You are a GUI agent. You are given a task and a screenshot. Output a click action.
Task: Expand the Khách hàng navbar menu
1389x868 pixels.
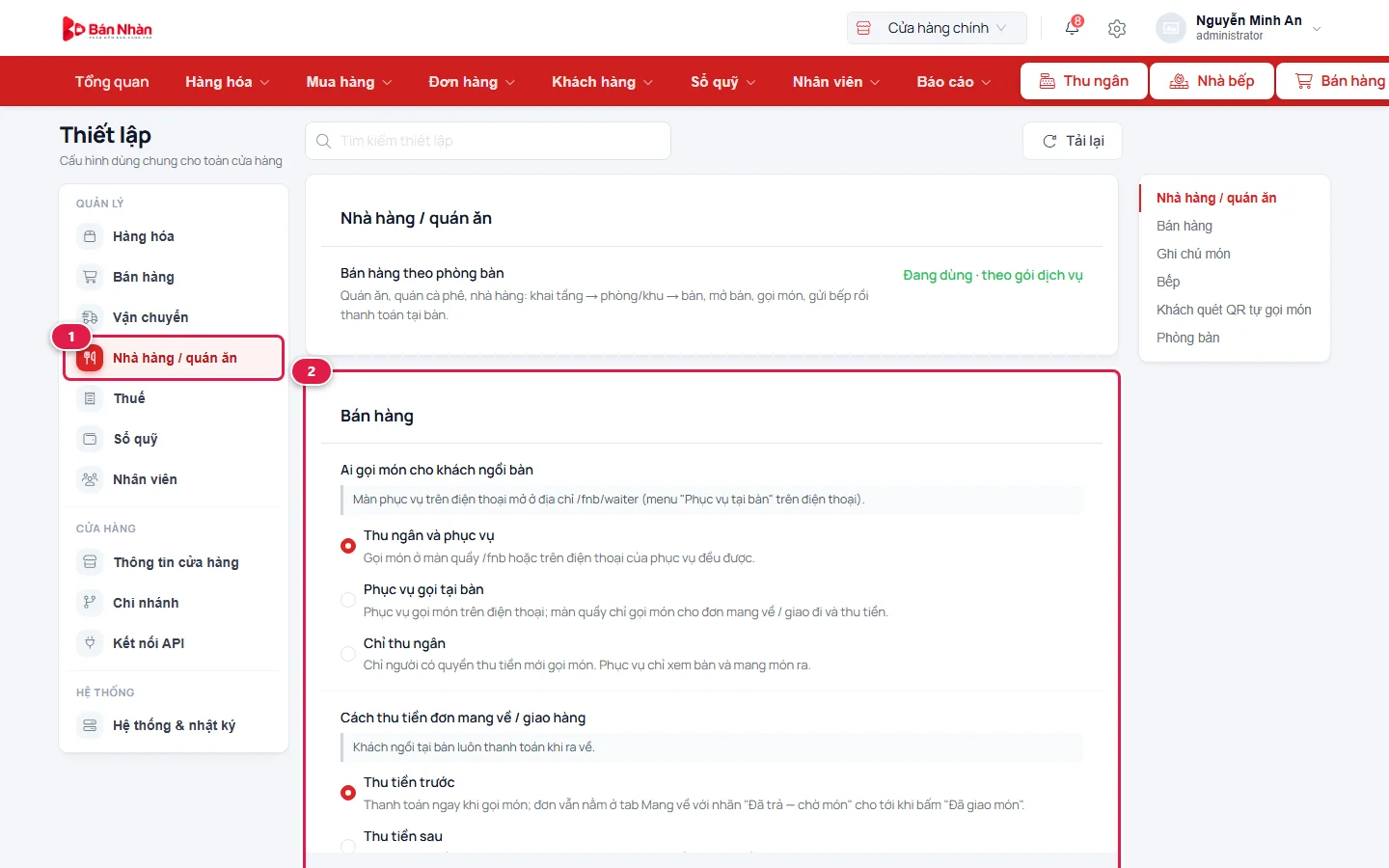point(602,82)
